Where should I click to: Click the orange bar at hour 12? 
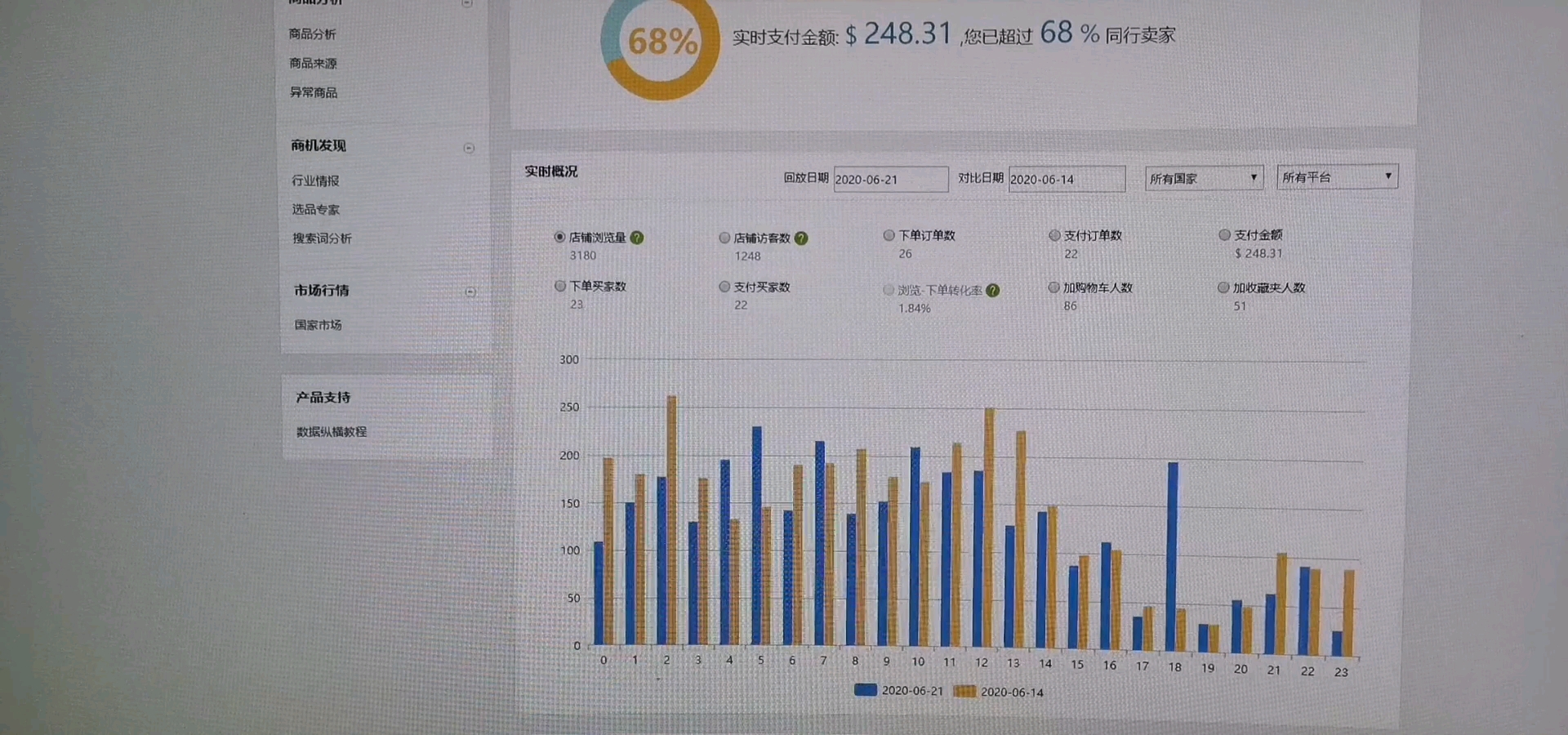pyautogui.click(x=989, y=528)
